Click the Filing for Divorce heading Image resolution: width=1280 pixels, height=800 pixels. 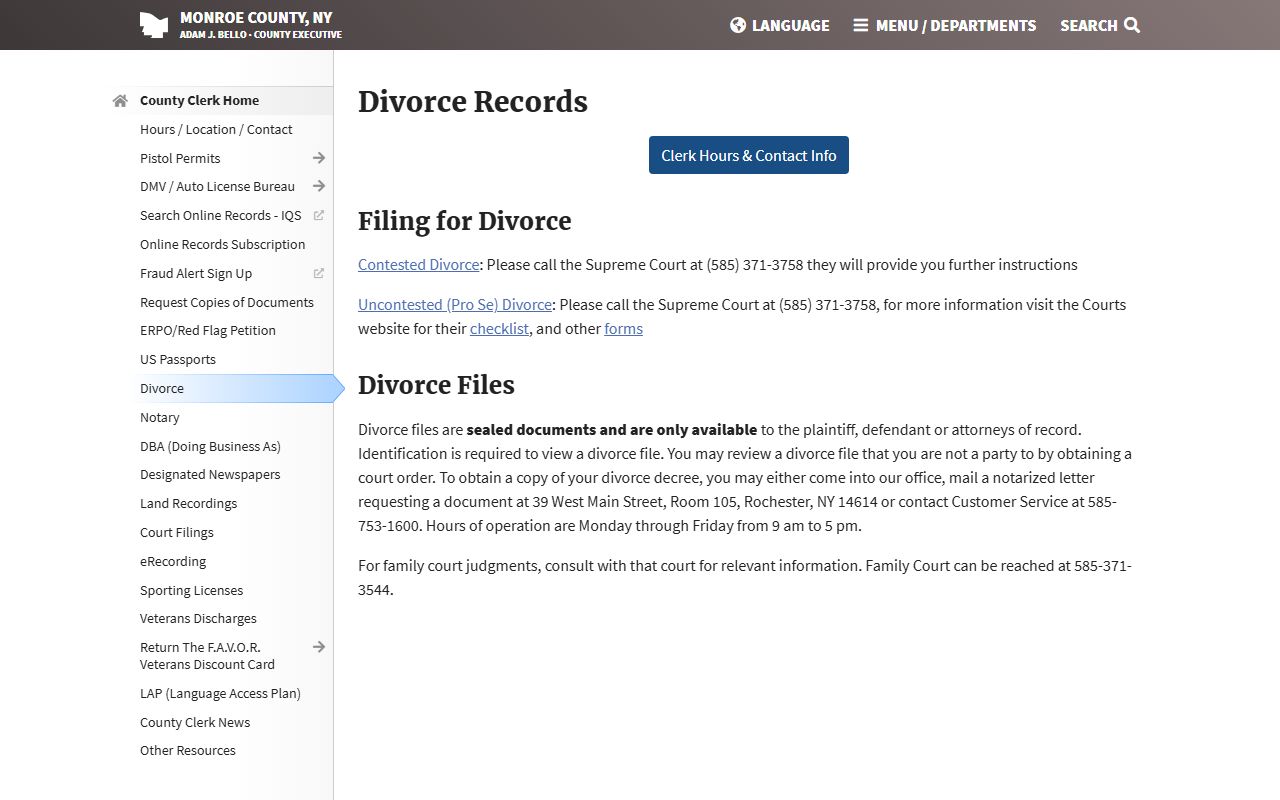(465, 221)
